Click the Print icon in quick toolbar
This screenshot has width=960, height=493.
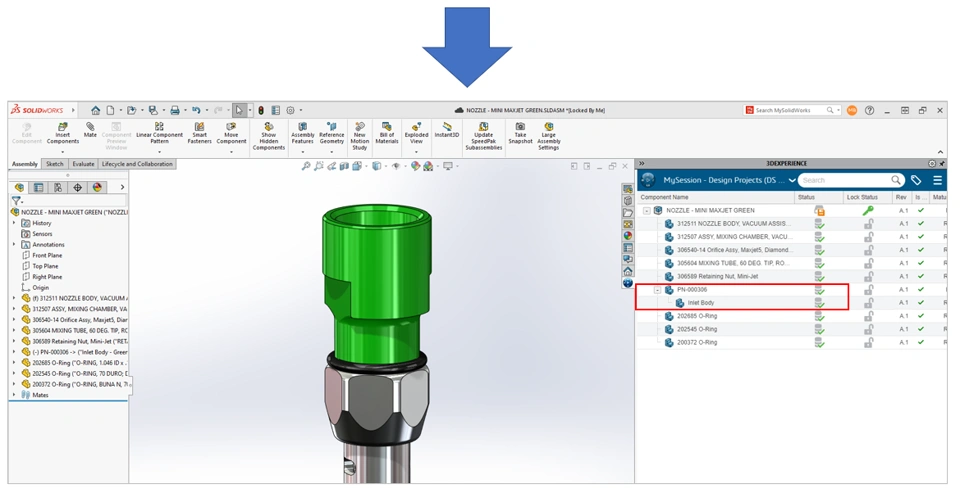[x=174, y=110]
